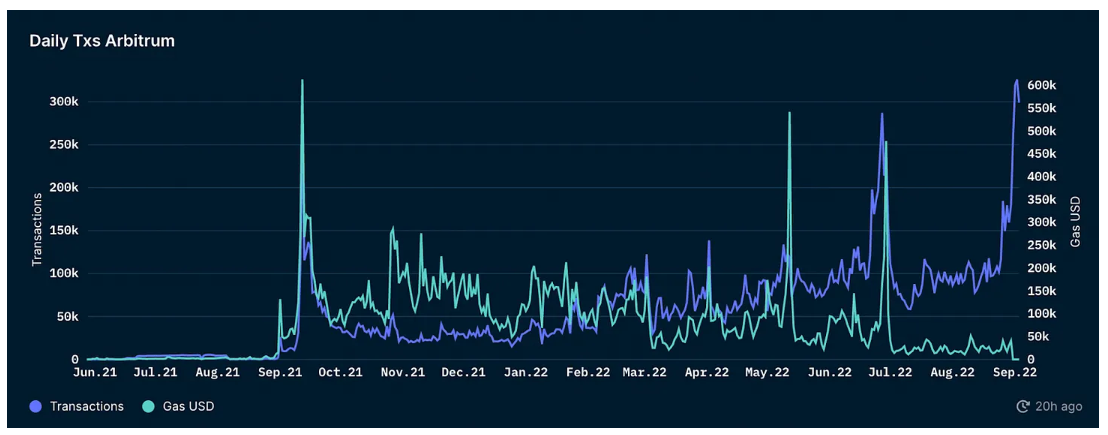Click the Transactions peak at September 2022

[x=1017, y=81]
